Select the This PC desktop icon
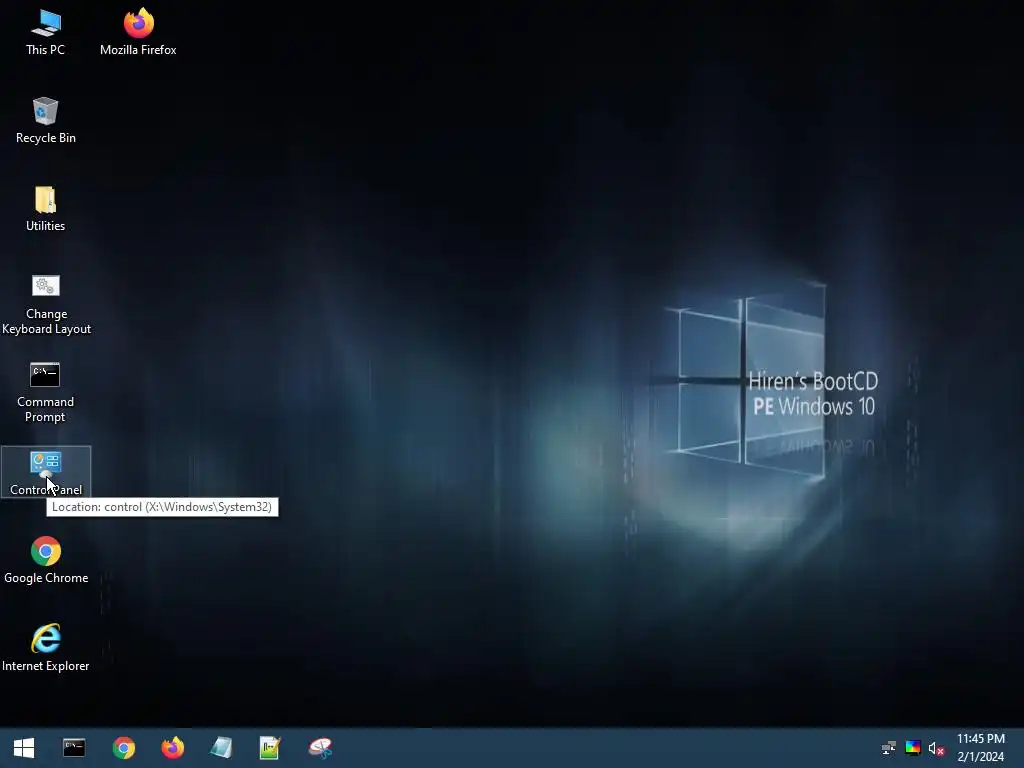This screenshot has width=1024, height=768. pyautogui.click(x=46, y=33)
